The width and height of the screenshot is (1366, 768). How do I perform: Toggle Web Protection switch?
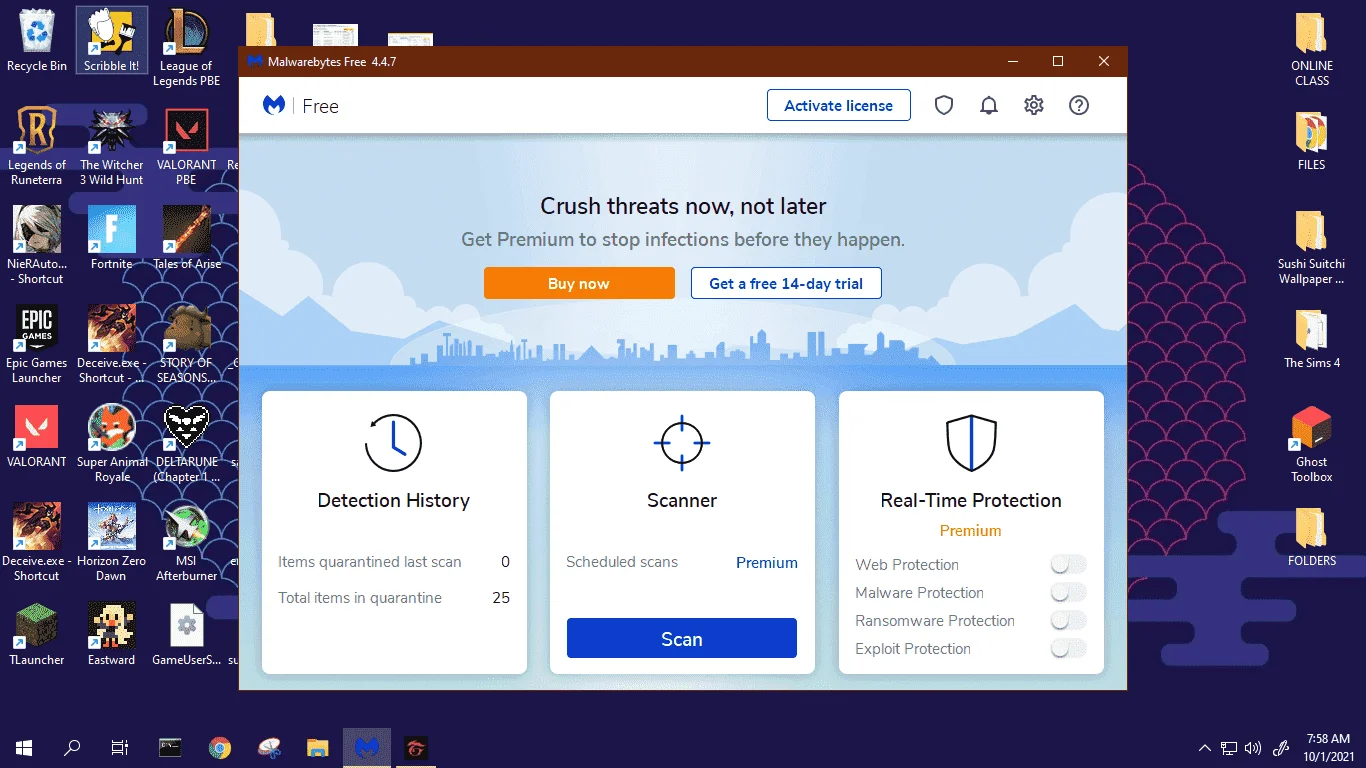pos(1068,565)
